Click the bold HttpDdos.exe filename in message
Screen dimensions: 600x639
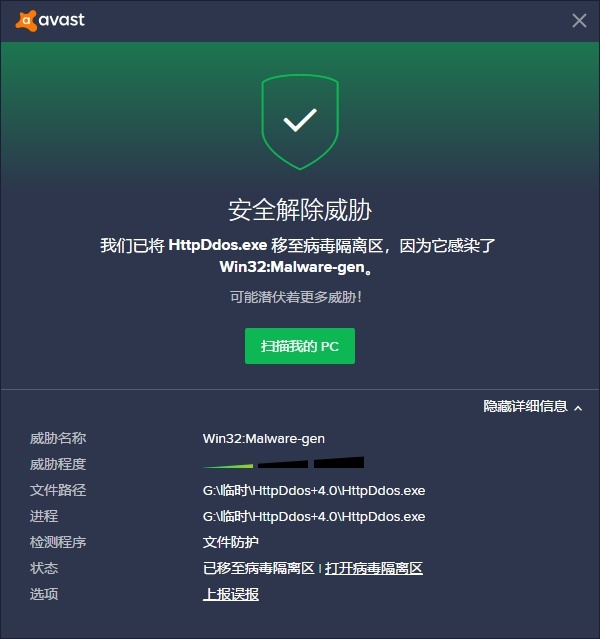[x=218, y=245]
